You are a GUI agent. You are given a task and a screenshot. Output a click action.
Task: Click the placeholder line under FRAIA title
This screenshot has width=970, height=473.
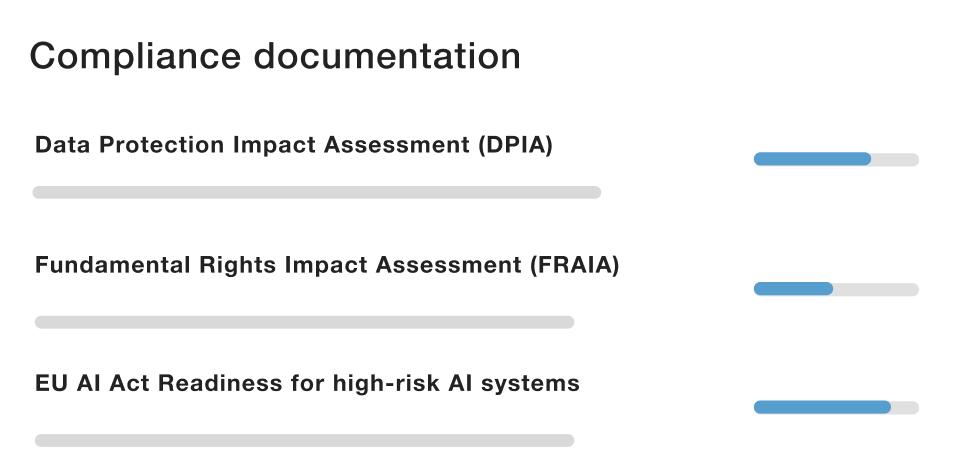click(304, 322)
